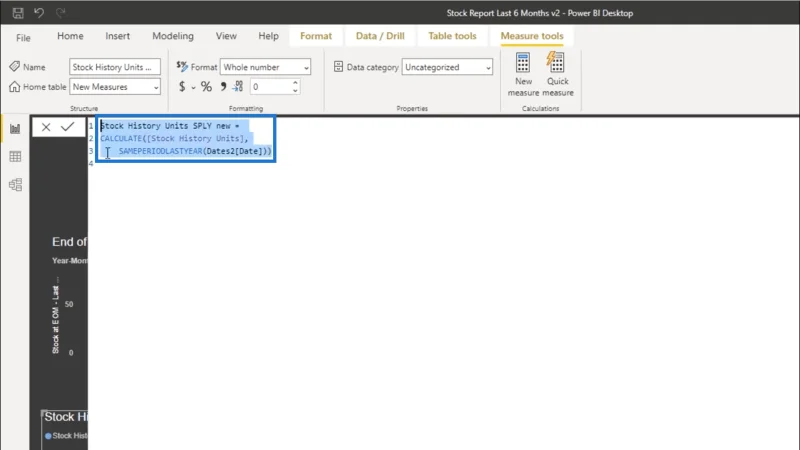Viewport: 800px width, 450px height.
Task: Switch to View ribbon tab
Action: point(226,36)
